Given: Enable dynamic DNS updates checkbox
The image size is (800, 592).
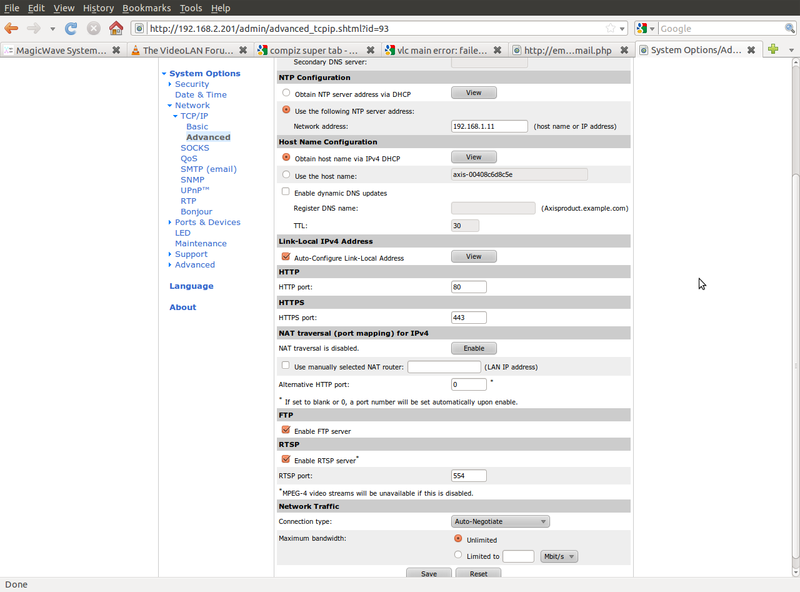Looking at the screenshot, I should click(x=286, y=192).
